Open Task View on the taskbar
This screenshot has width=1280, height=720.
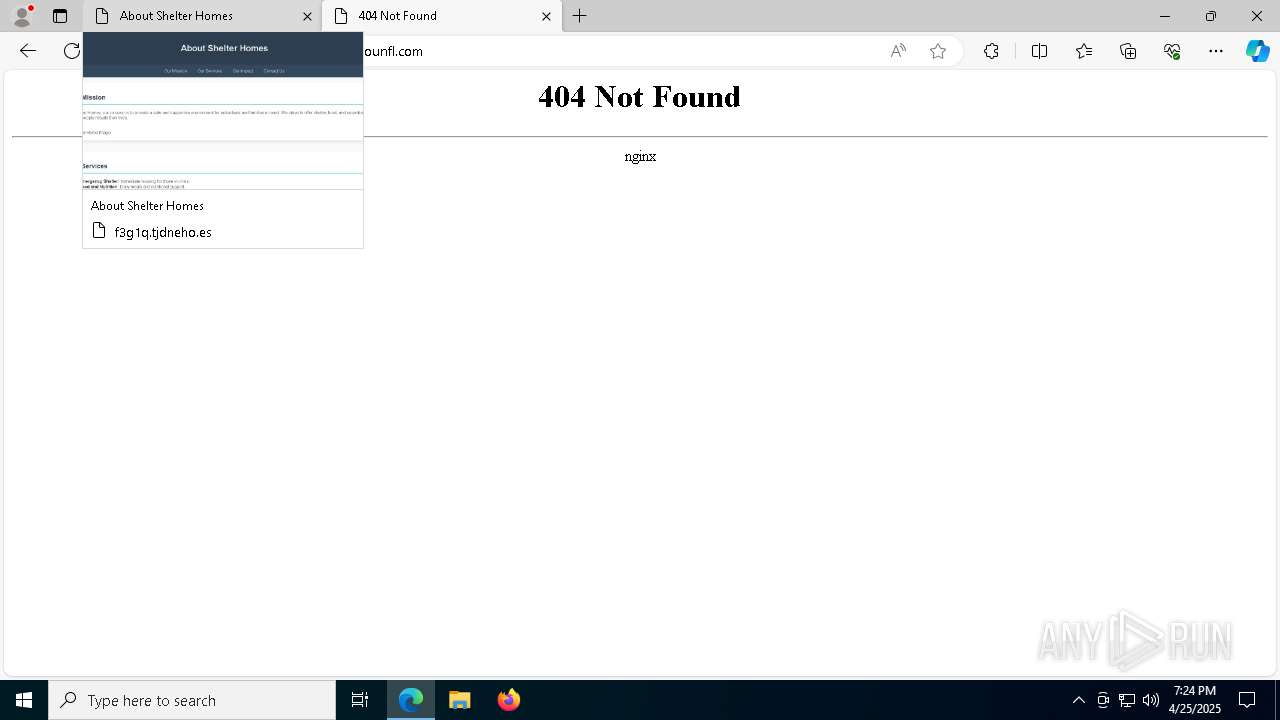click(x=360, y=700)
